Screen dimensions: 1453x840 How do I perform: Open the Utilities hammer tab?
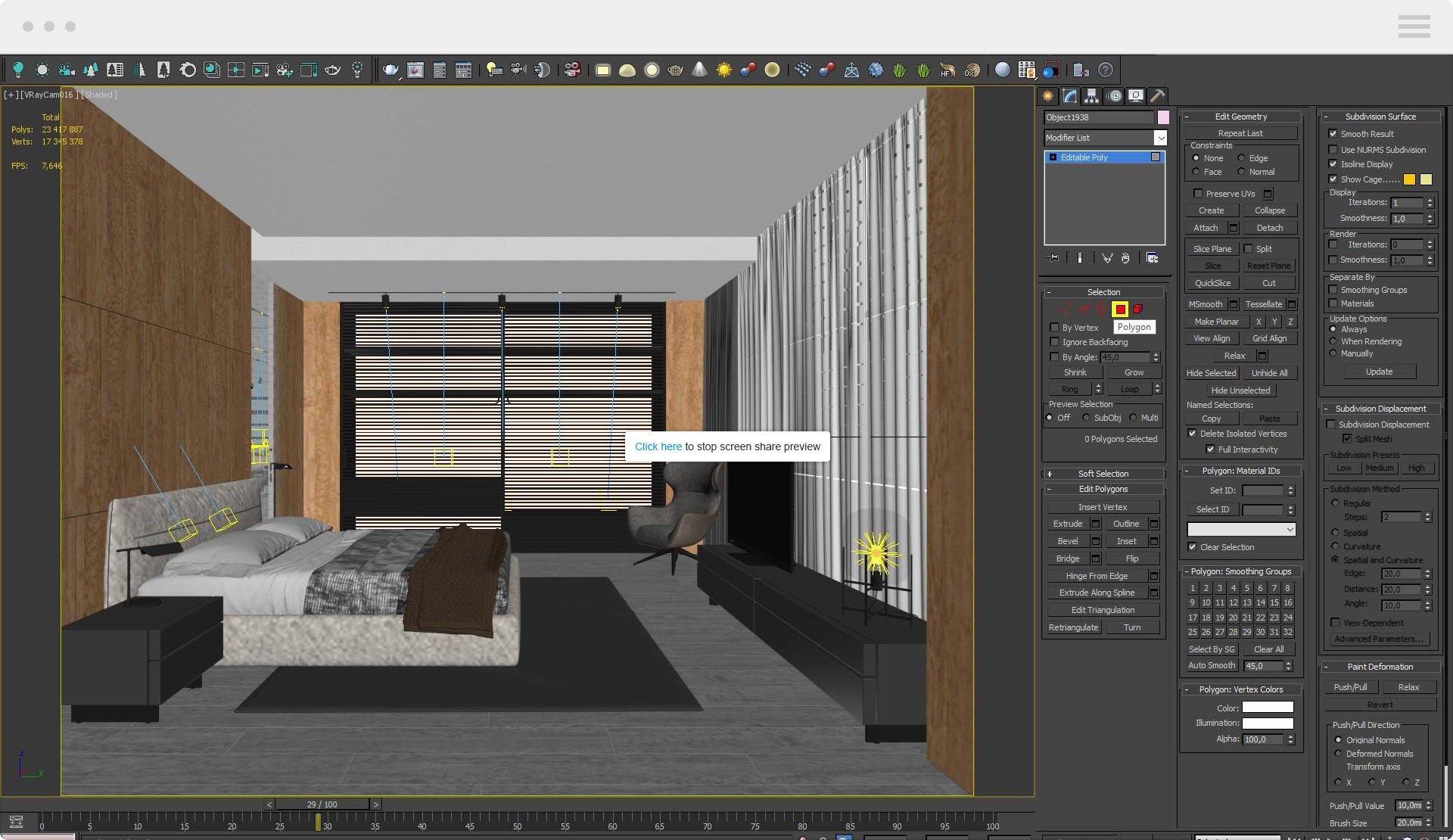(x=1157, y=96)
